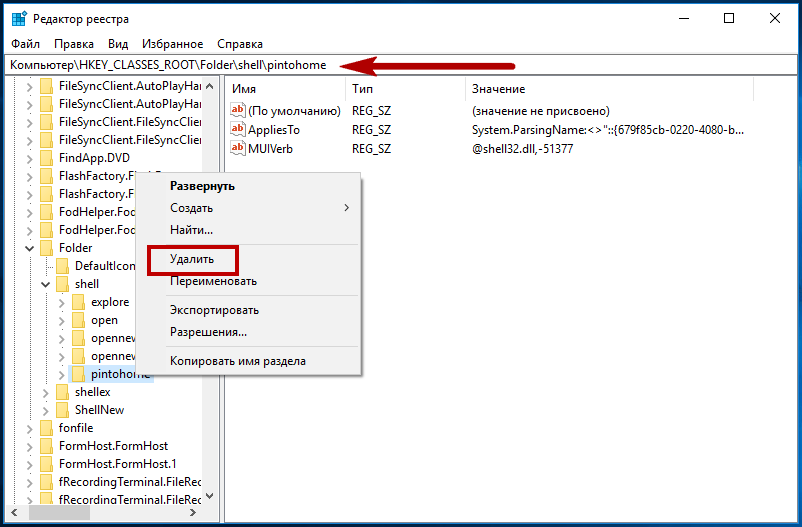Click the tree scroll-down arrow
The image size is (802, 527).
(210, 496)
